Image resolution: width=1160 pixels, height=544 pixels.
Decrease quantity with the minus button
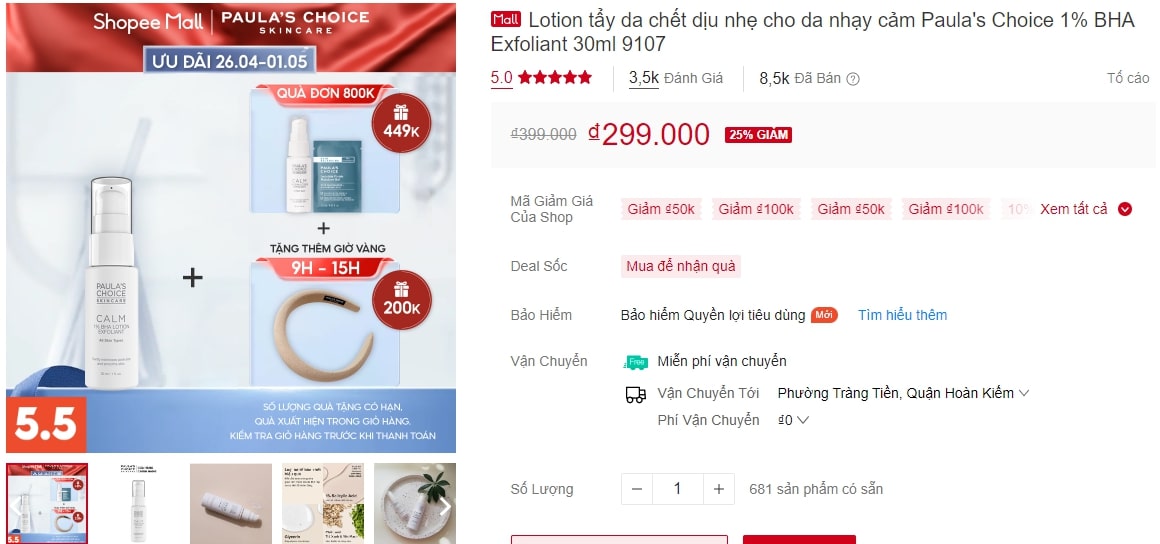tap(637, 489)
